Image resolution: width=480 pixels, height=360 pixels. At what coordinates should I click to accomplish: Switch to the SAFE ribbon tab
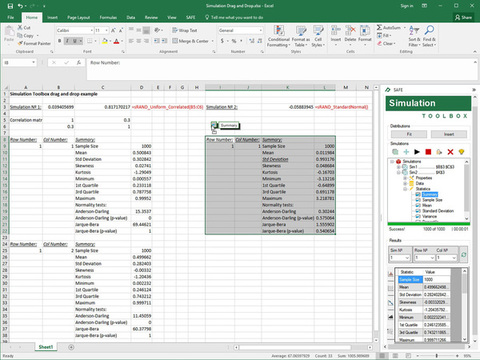[x=191, y=17]
